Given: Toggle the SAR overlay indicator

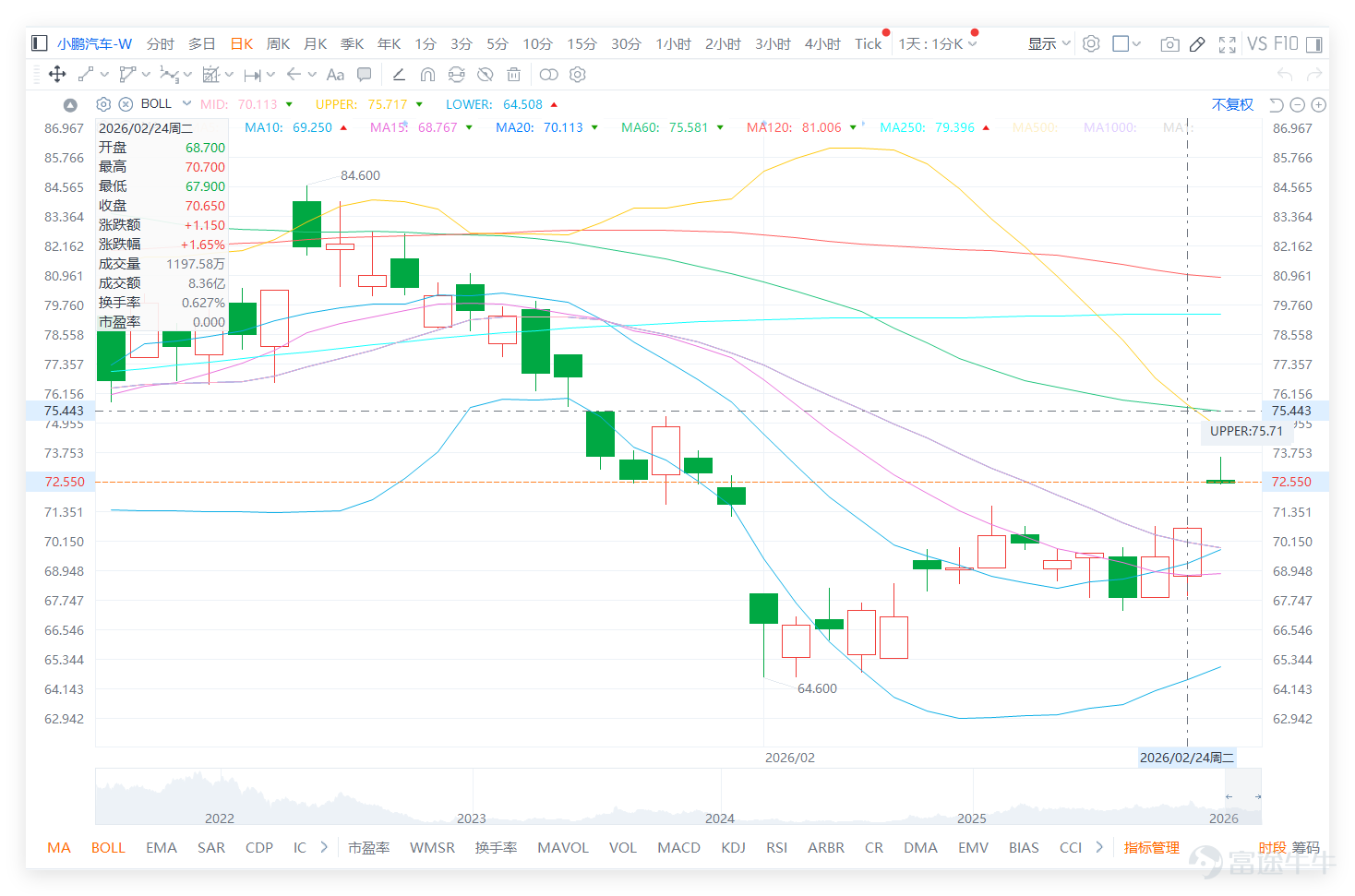Looking at the screenshot, I should pyautogui.click(x=211, y=847).
